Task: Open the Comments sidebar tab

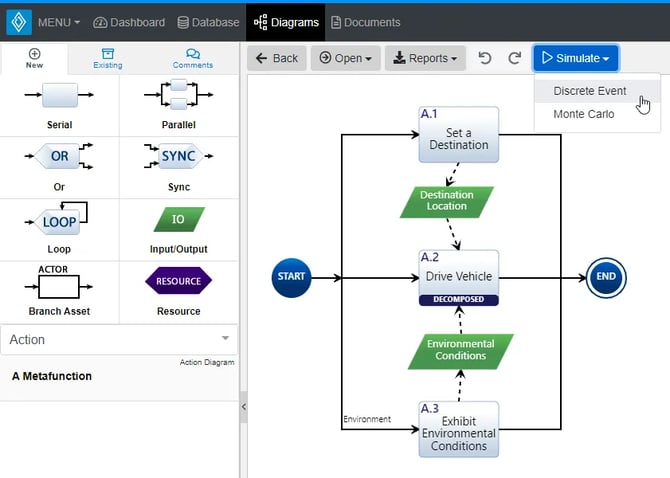Action: pos(193,59)
